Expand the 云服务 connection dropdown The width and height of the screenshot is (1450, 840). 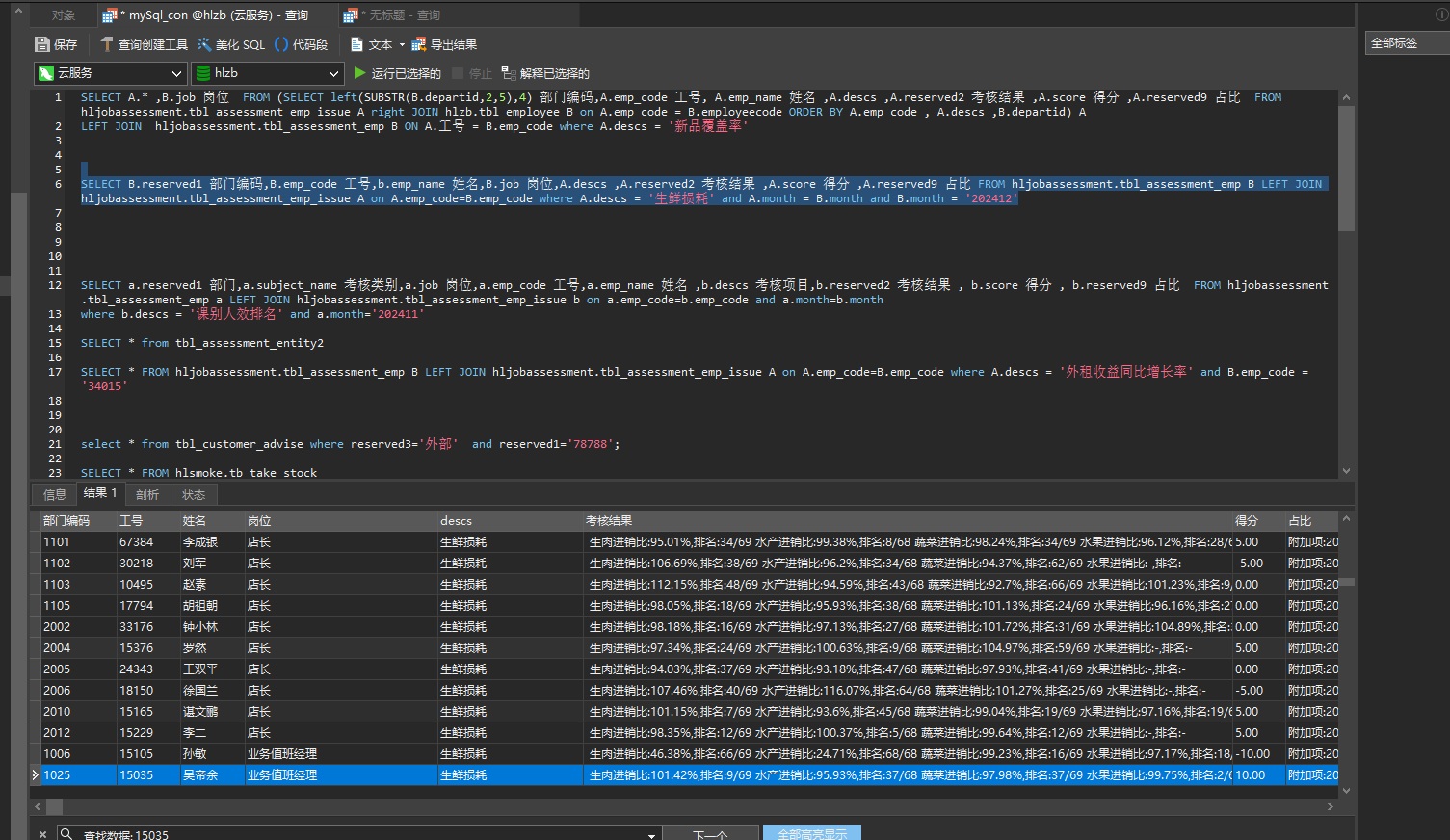(176, 73)
